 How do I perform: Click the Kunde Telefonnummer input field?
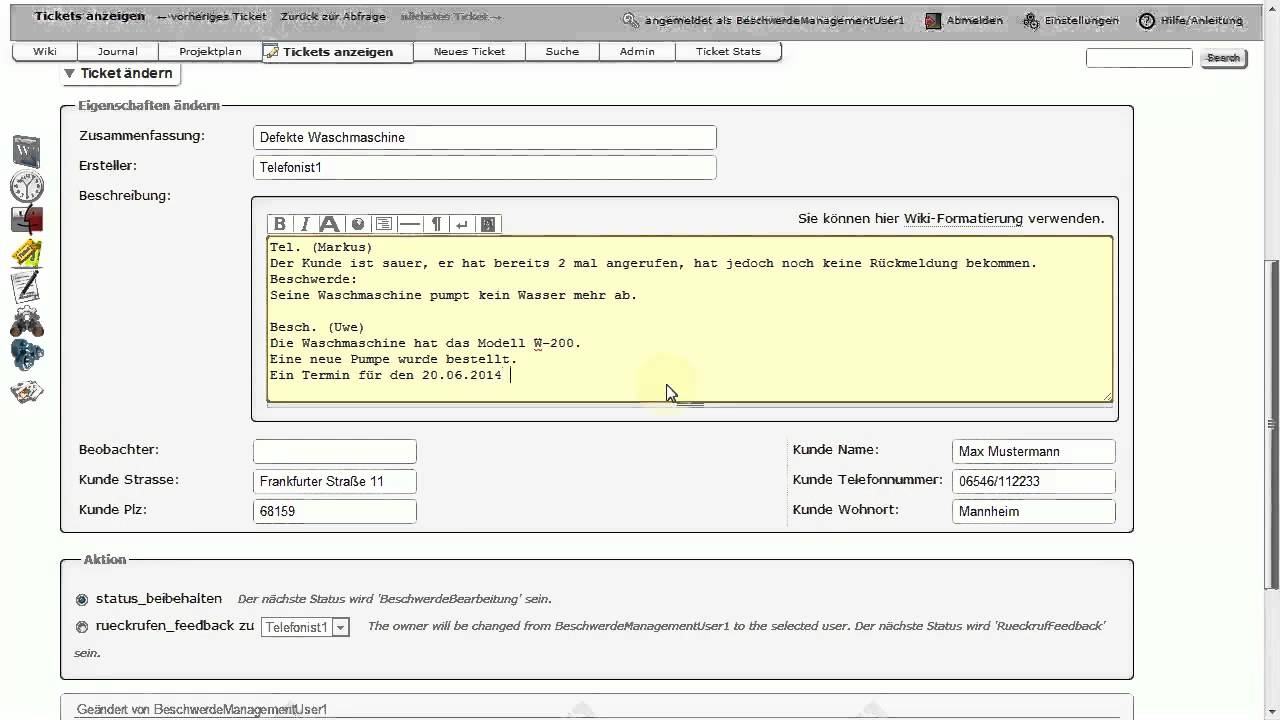coord(1034,482)
